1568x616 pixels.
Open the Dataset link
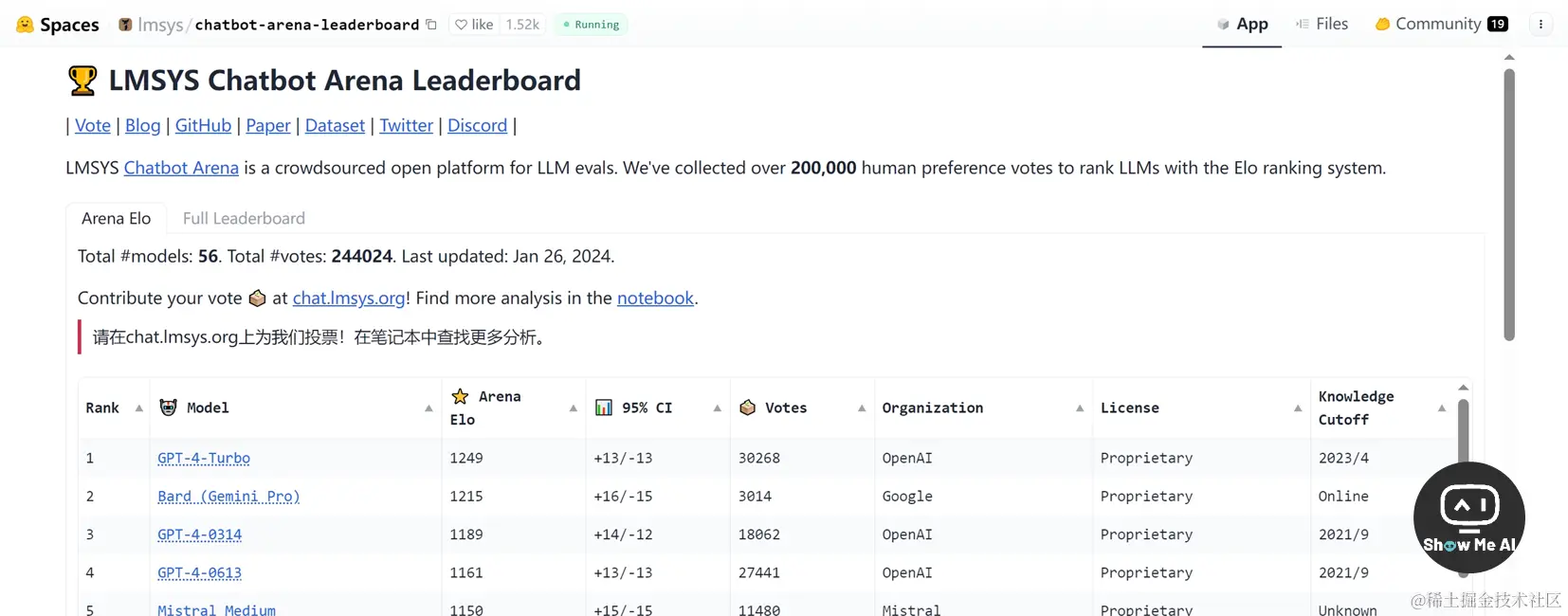[335, 125]
